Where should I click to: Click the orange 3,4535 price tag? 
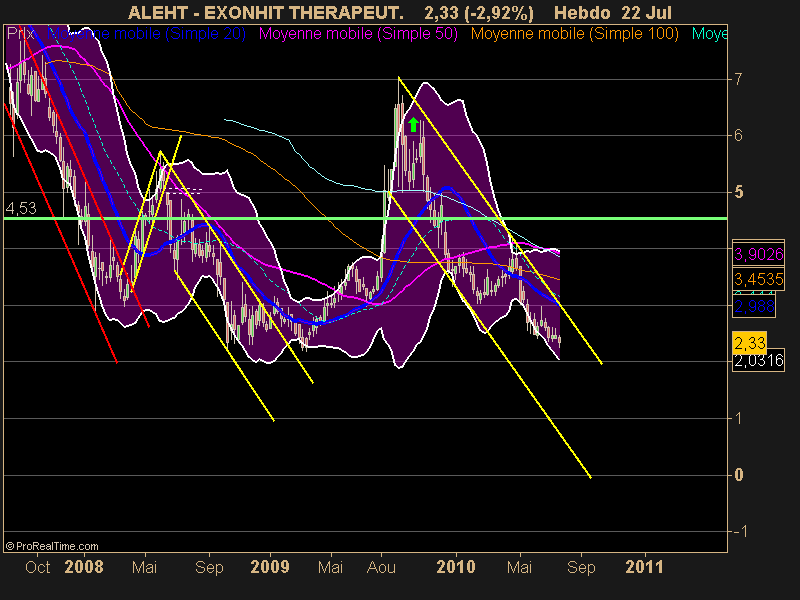pos(758,279)
